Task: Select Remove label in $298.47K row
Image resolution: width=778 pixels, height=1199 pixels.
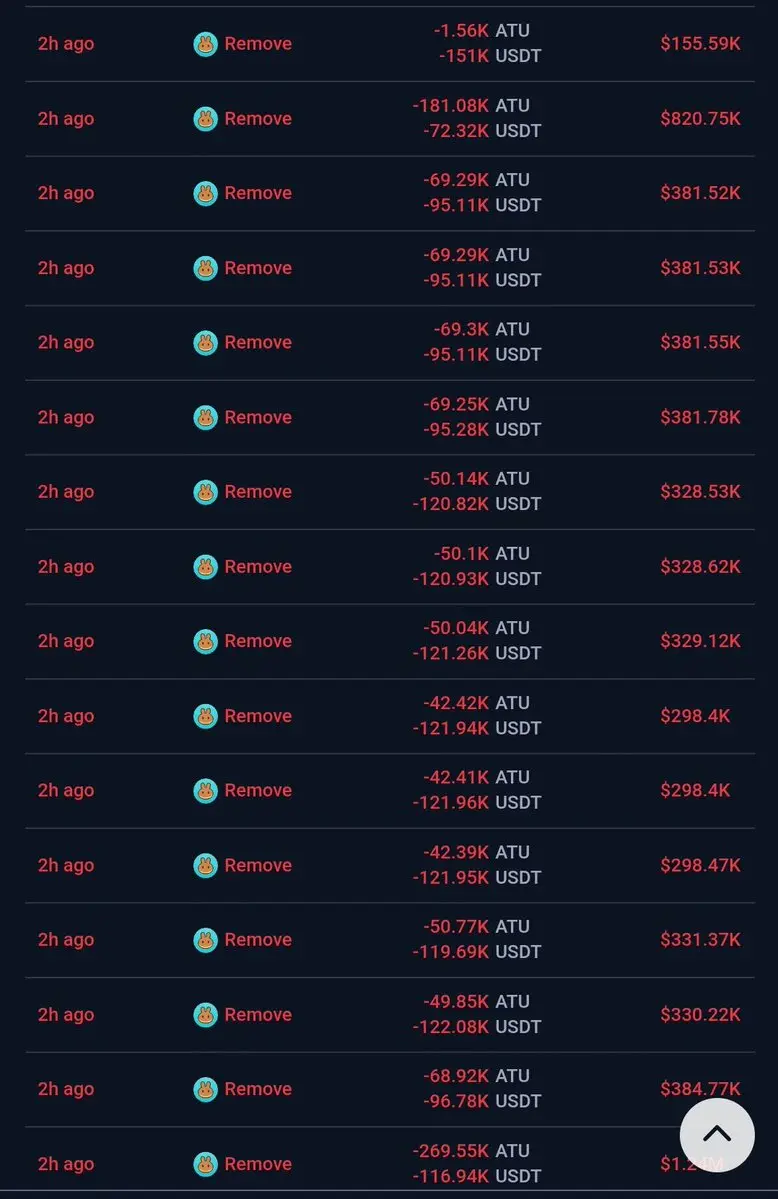Action: pos(258,865)
